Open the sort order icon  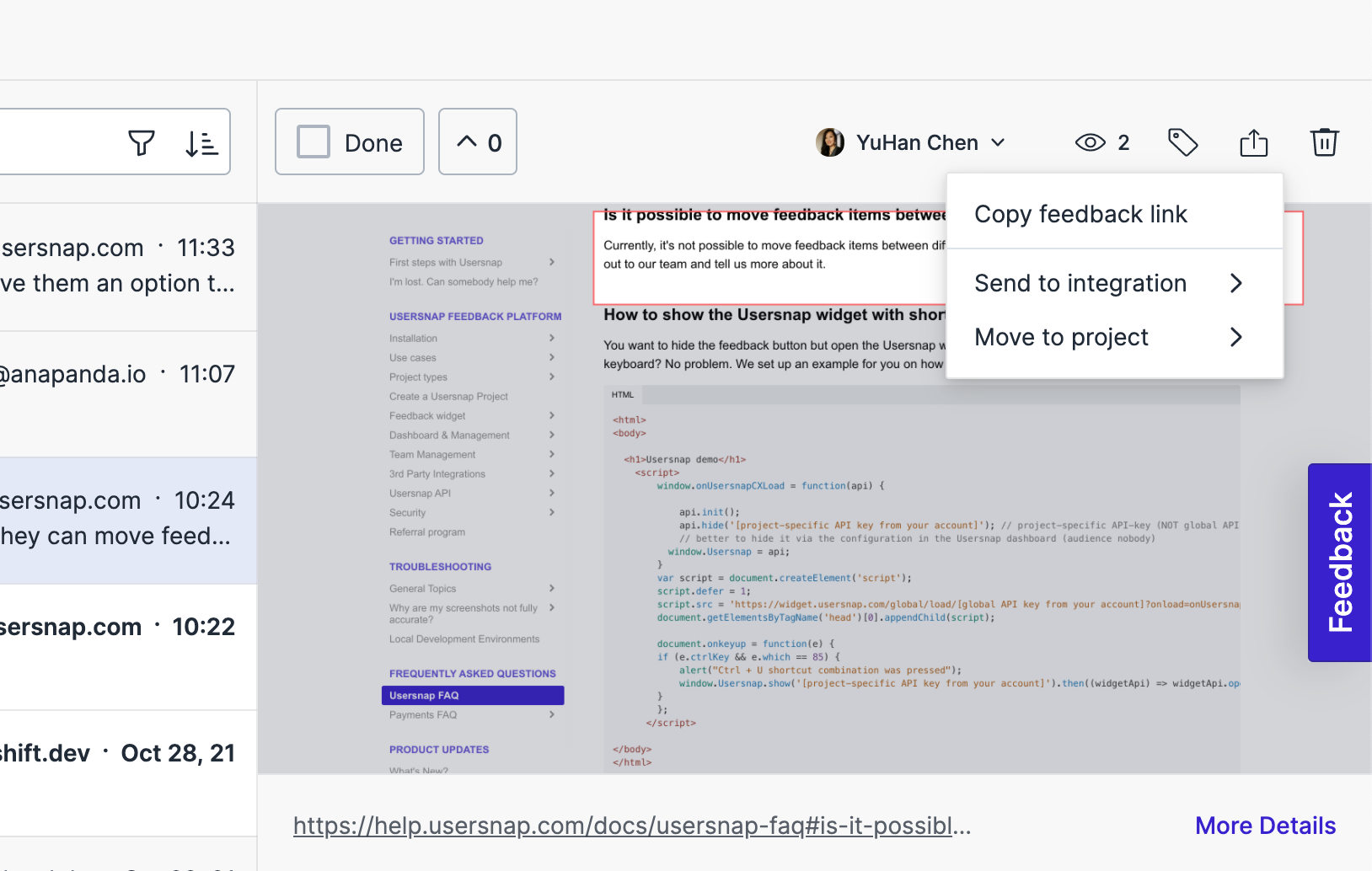201,143
